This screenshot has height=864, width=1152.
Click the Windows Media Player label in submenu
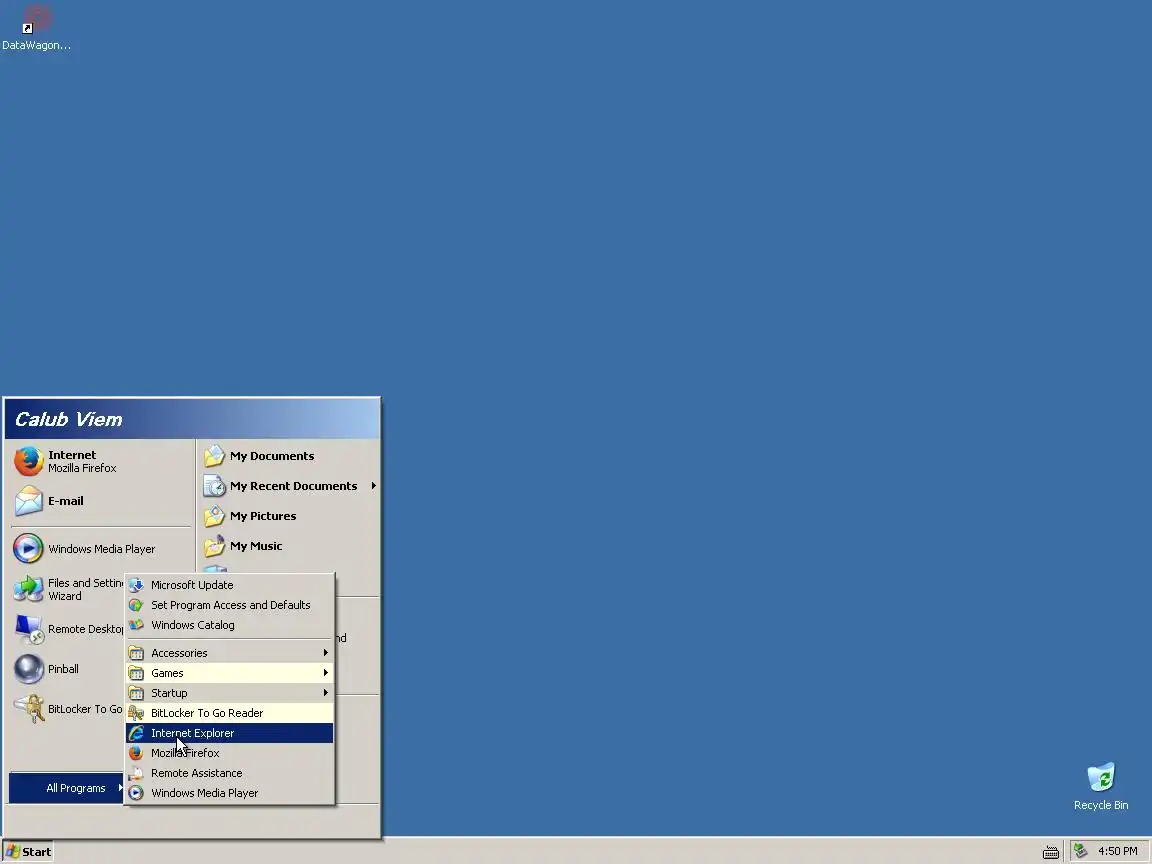tap(204, 793)
